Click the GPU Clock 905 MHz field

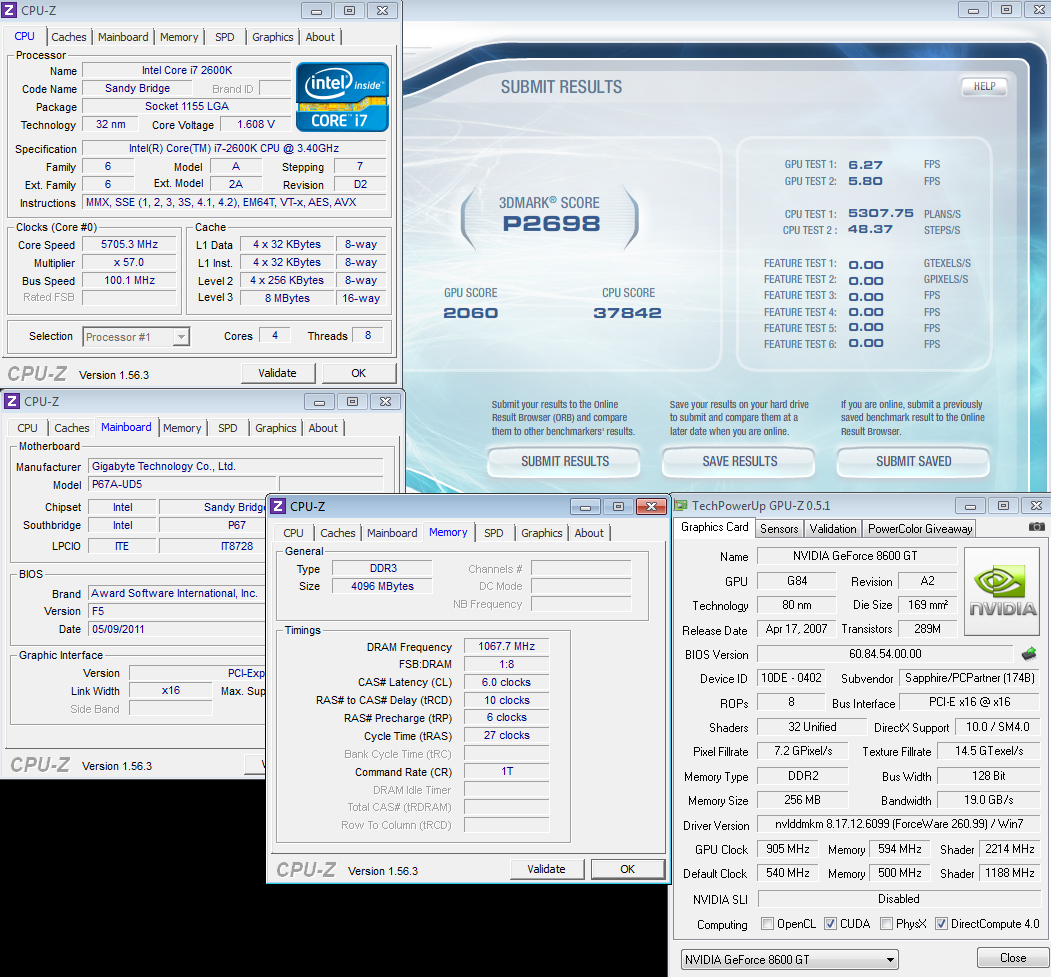click(x=788, y=849)
